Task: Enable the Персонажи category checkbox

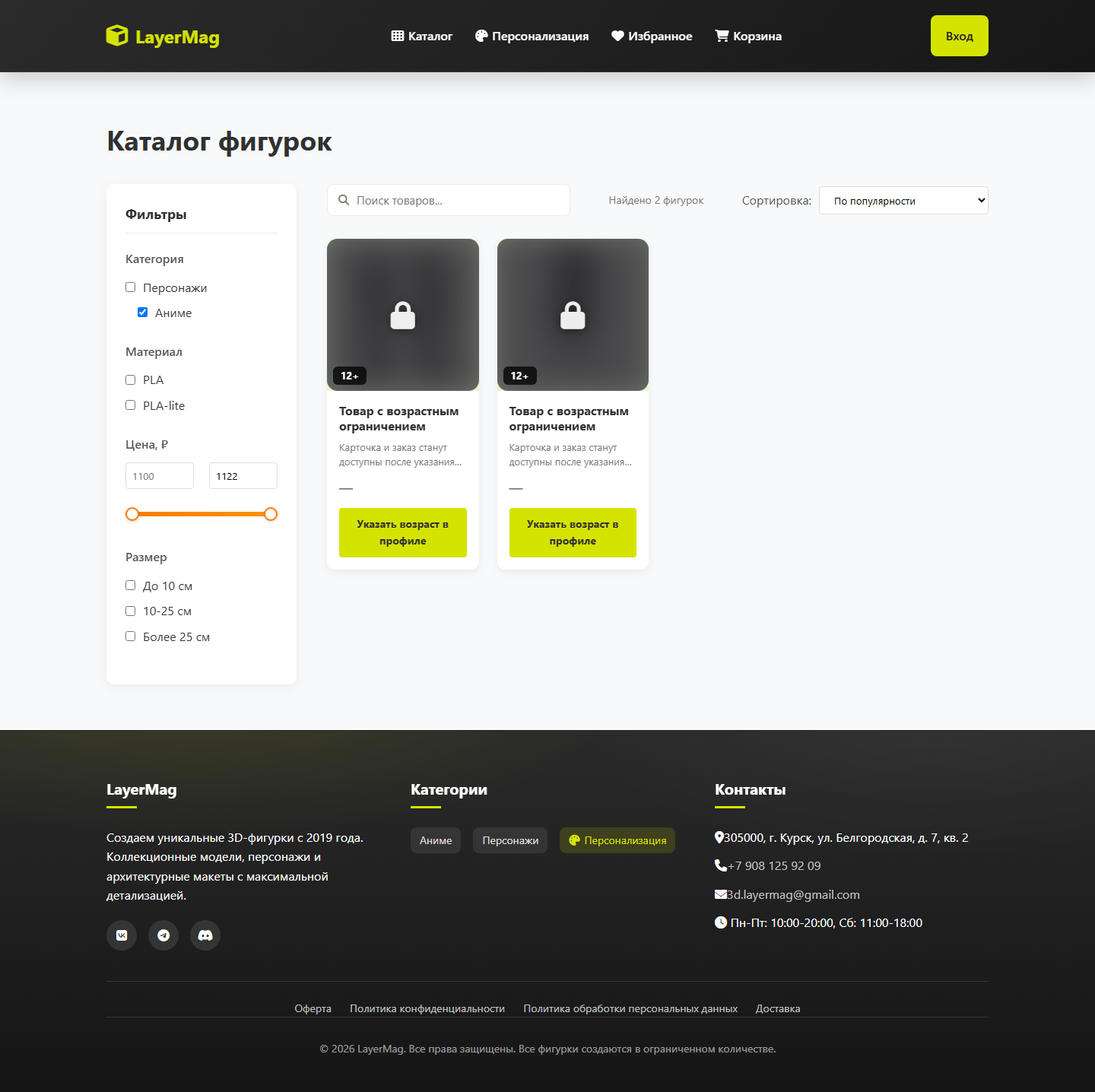Action: [130, 287]
